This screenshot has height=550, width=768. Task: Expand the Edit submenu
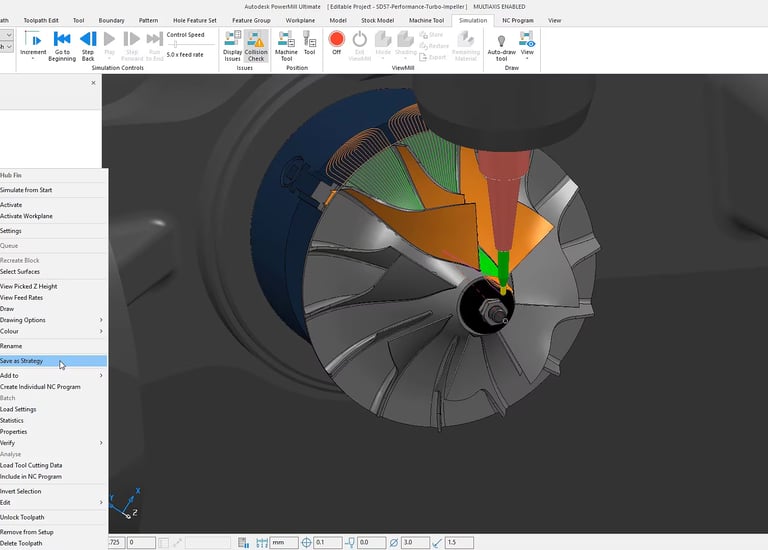pos(53,502)
